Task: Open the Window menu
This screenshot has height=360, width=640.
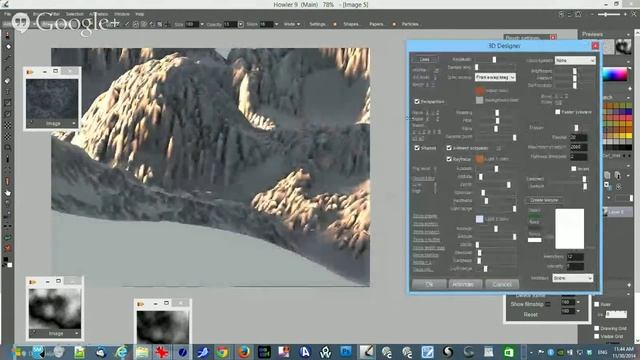Action: pos(122,14)
